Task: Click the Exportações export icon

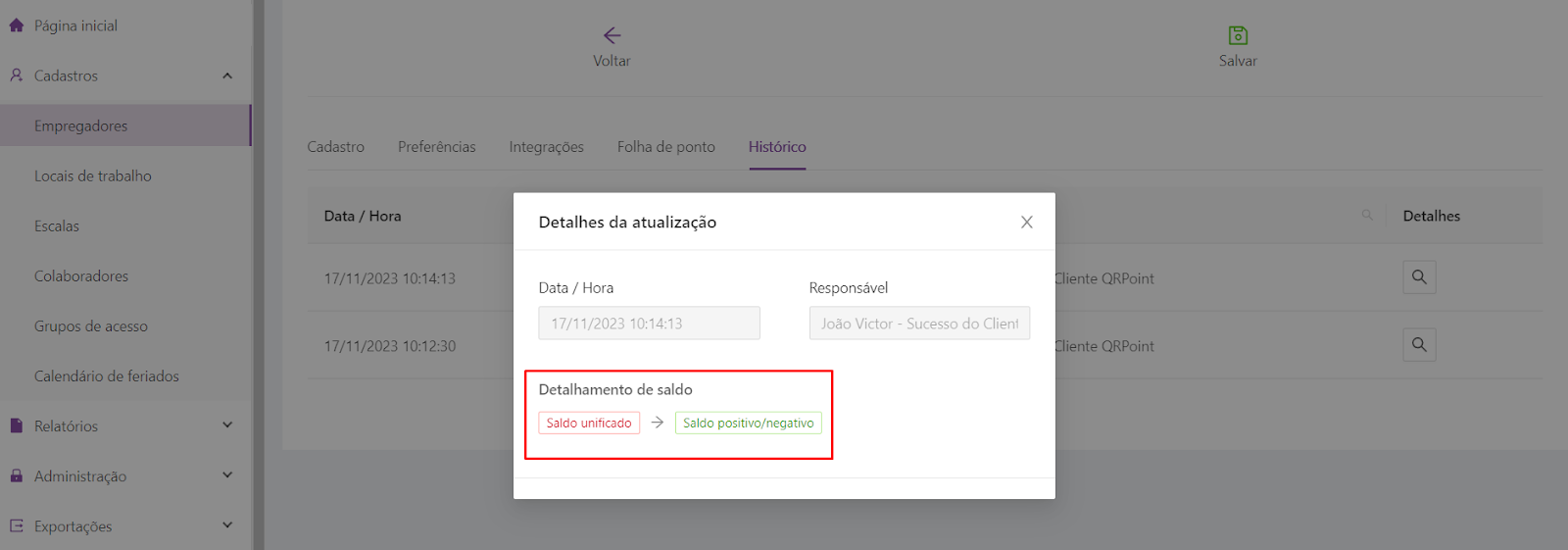Action: click(x=16, y=525)
